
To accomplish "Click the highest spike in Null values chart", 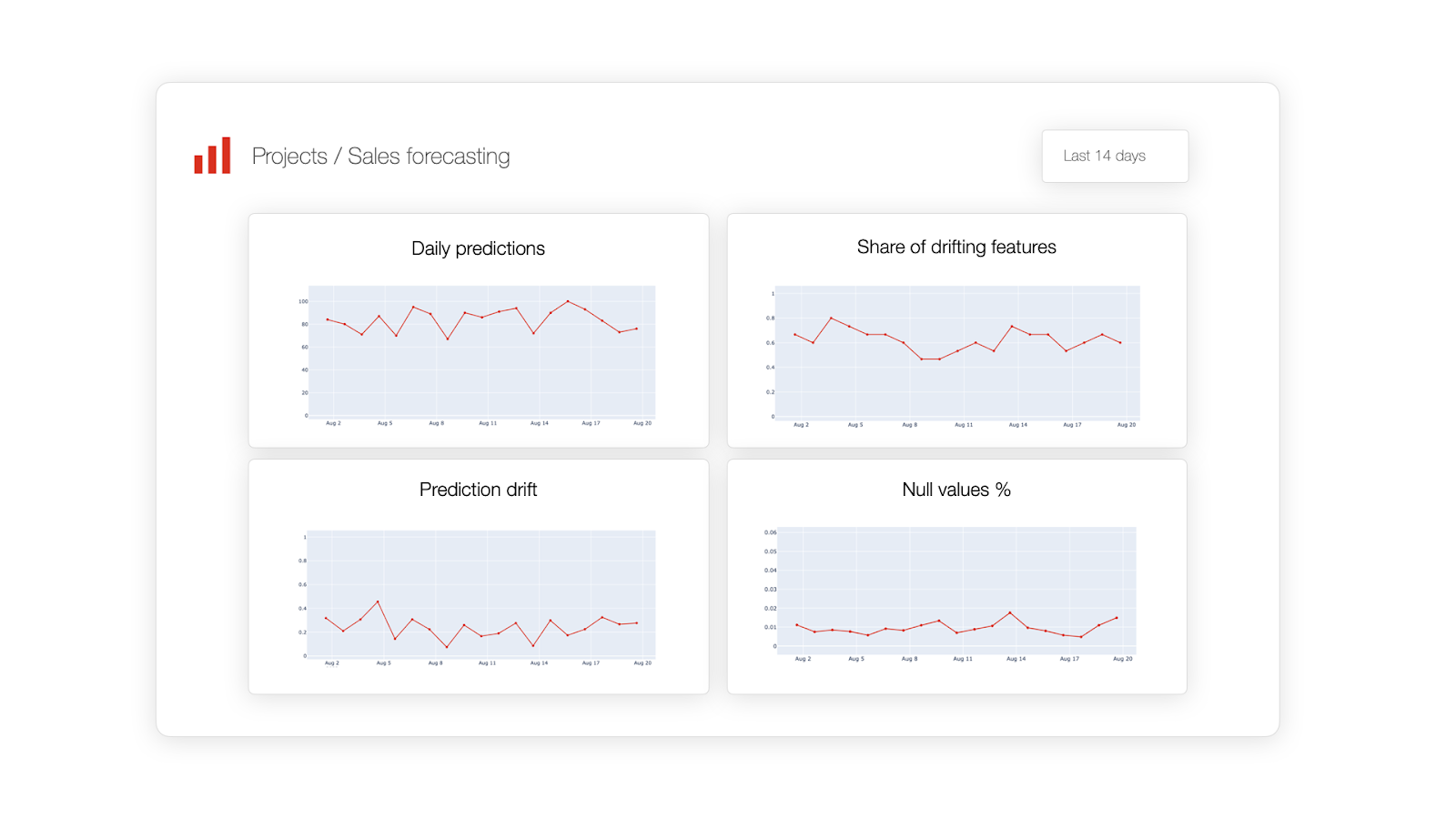I will point(1010,612).
